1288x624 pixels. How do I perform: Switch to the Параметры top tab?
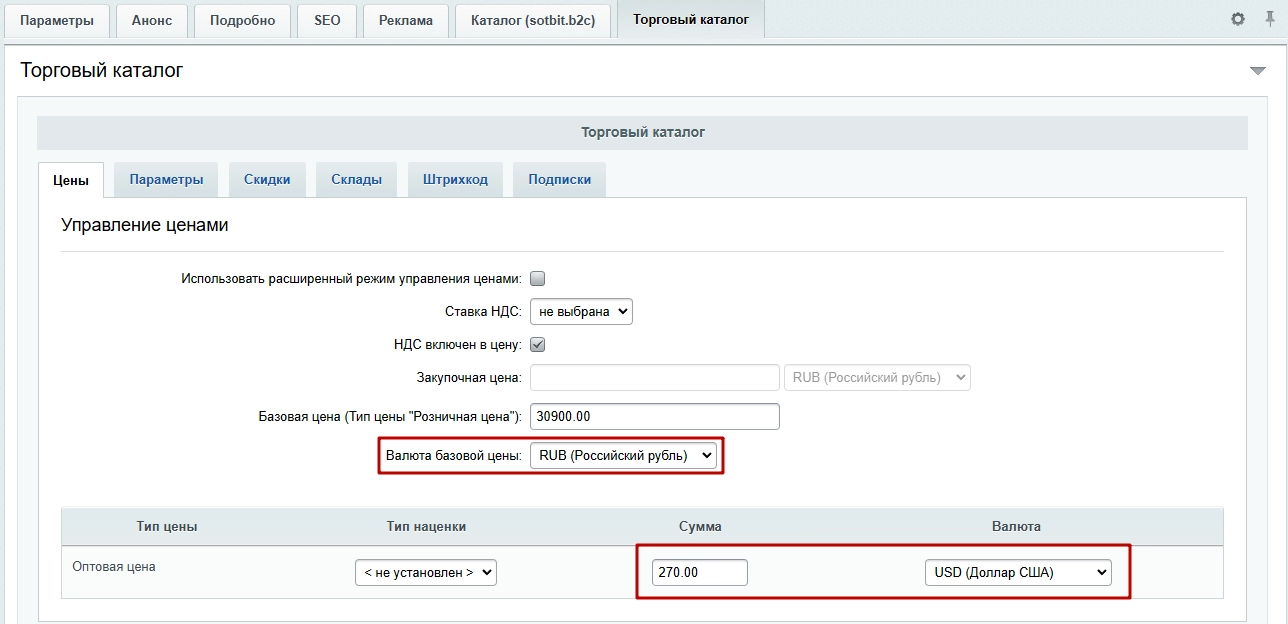(x=57, y=20)
